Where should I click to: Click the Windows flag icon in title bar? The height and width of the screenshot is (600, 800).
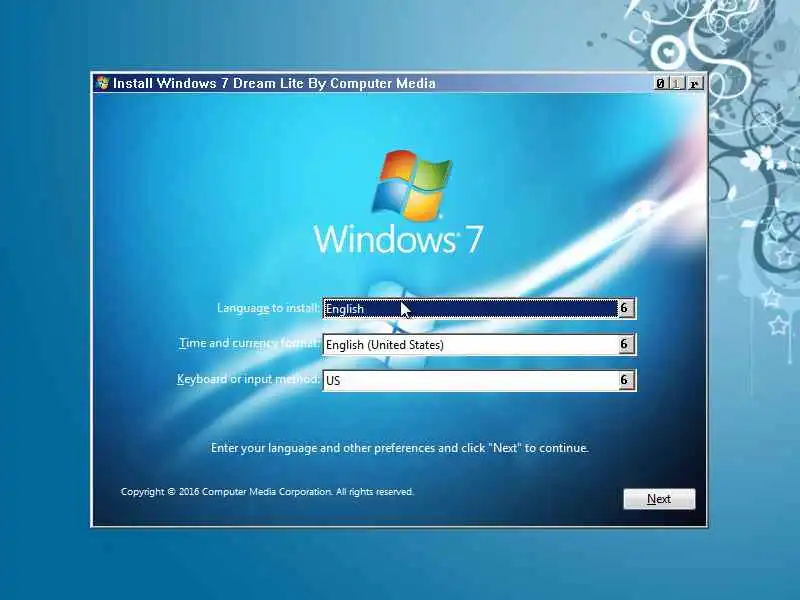103,83
